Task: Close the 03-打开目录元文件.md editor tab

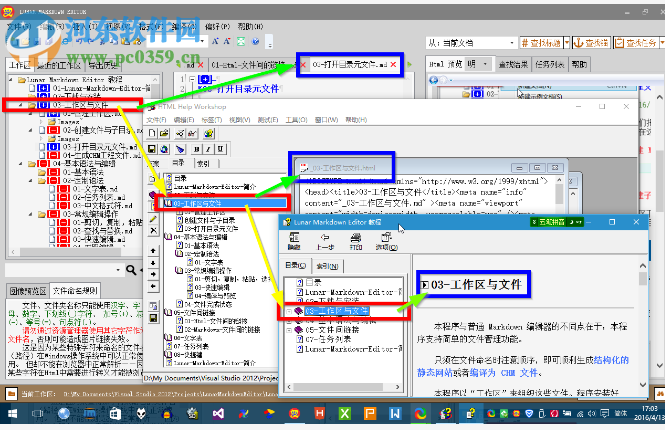Action: point(393,64)
